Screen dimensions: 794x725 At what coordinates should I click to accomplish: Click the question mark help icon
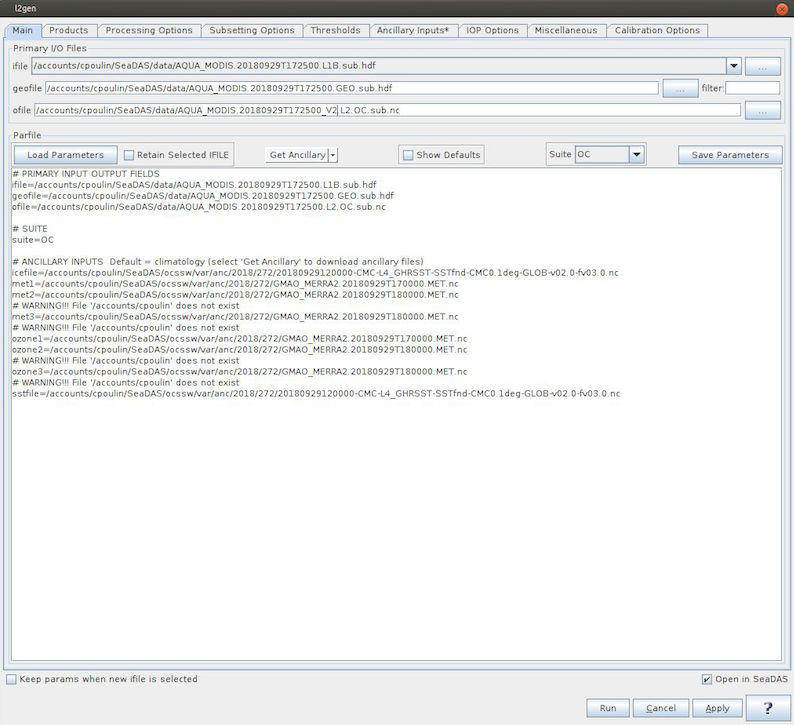tap(770, 707)
